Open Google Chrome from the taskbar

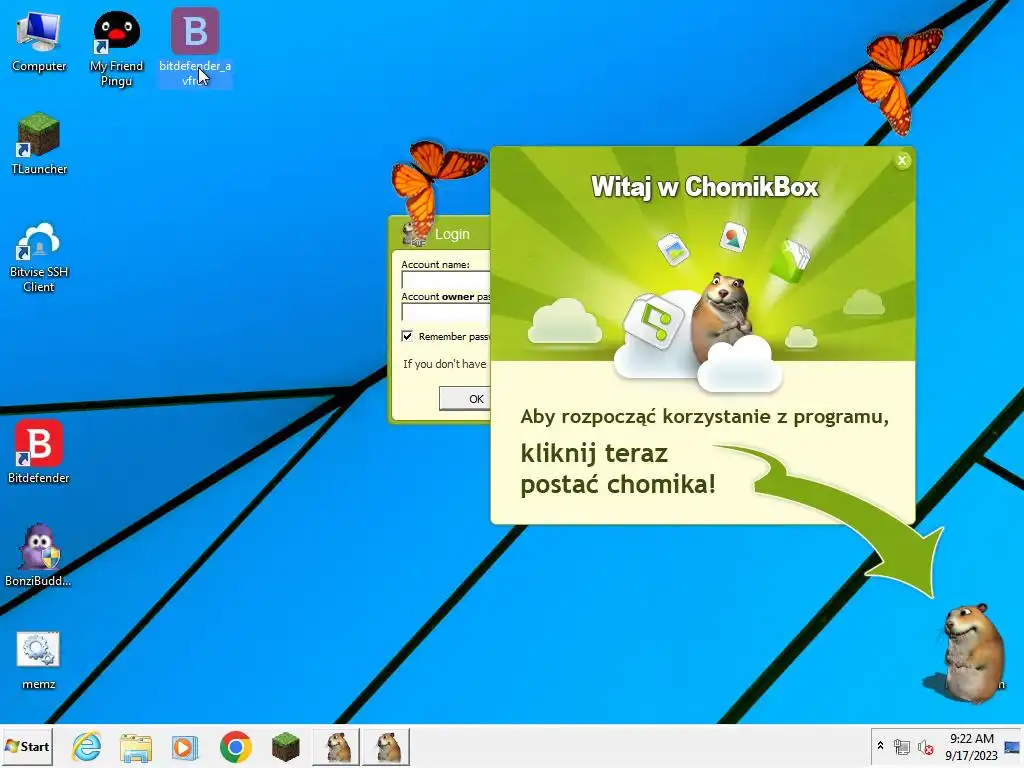[236, 747]
